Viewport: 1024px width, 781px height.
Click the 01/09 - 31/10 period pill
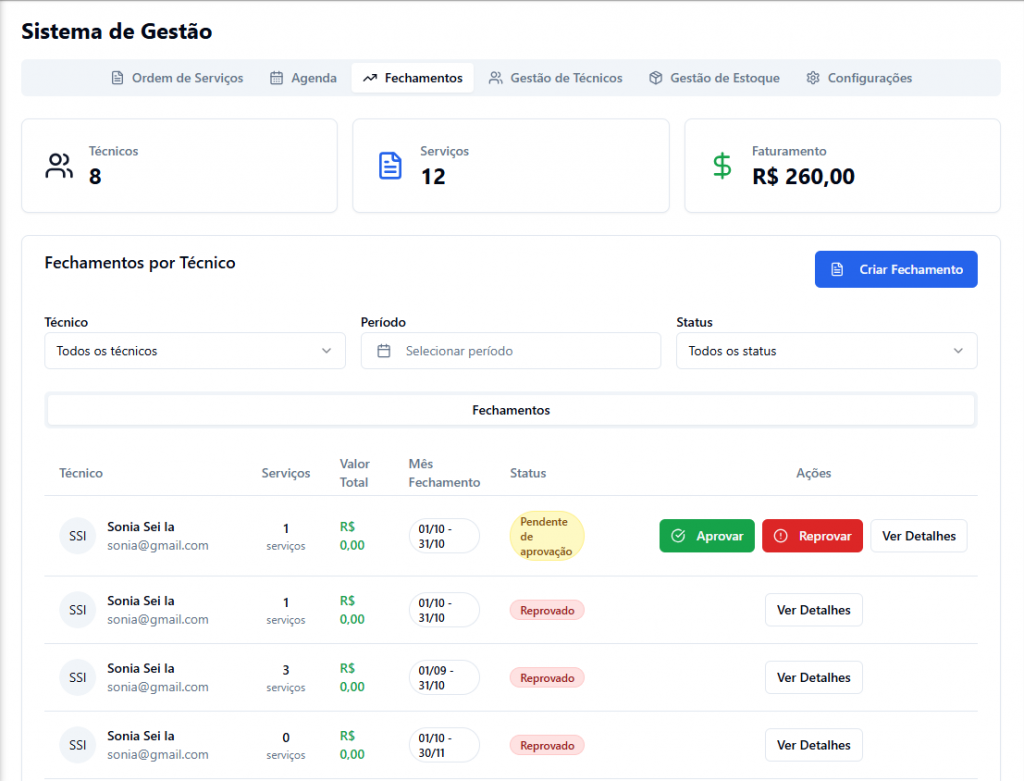444,677
